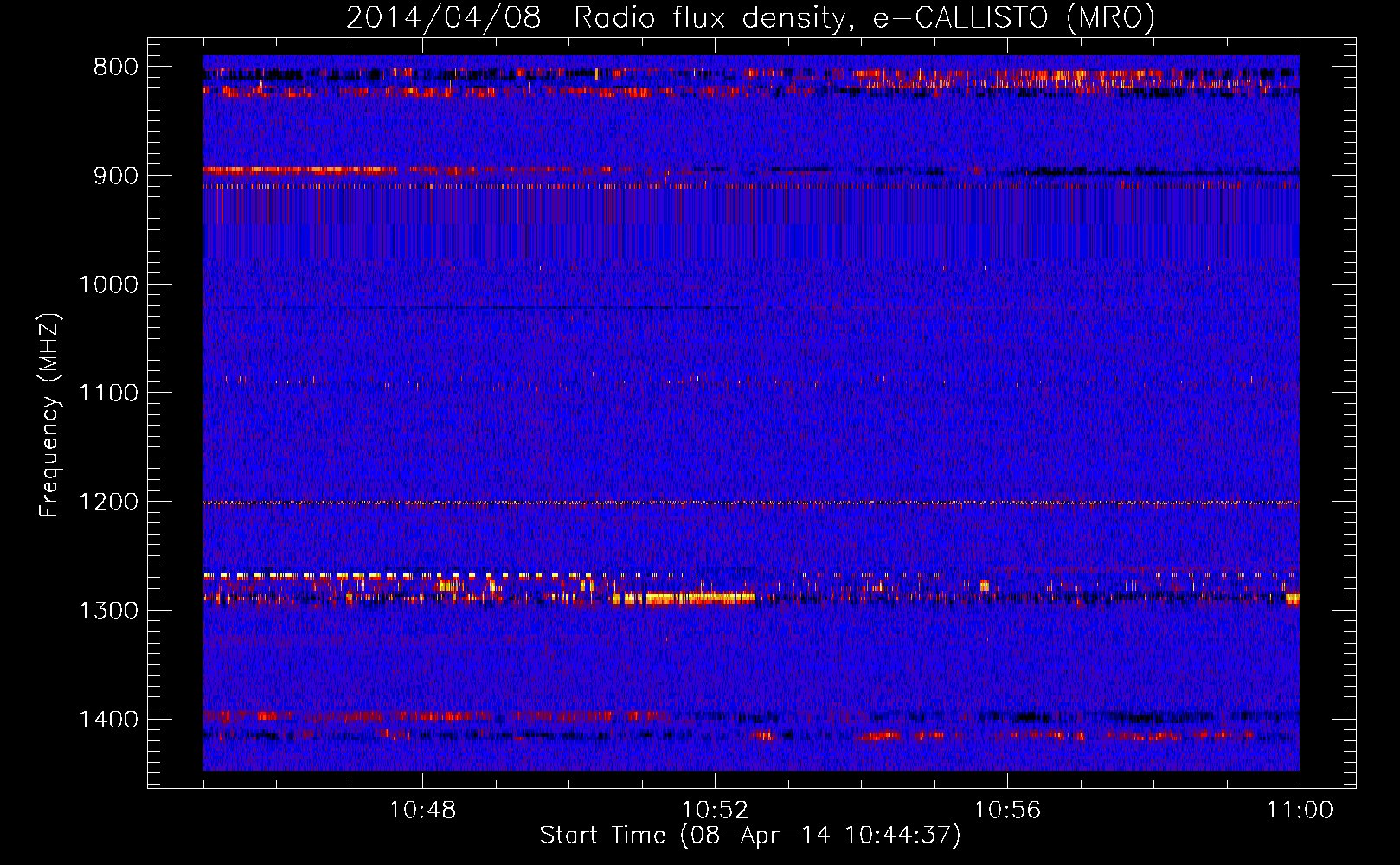Click the thin continuous line at 1200 MHz

pos(751,503)
